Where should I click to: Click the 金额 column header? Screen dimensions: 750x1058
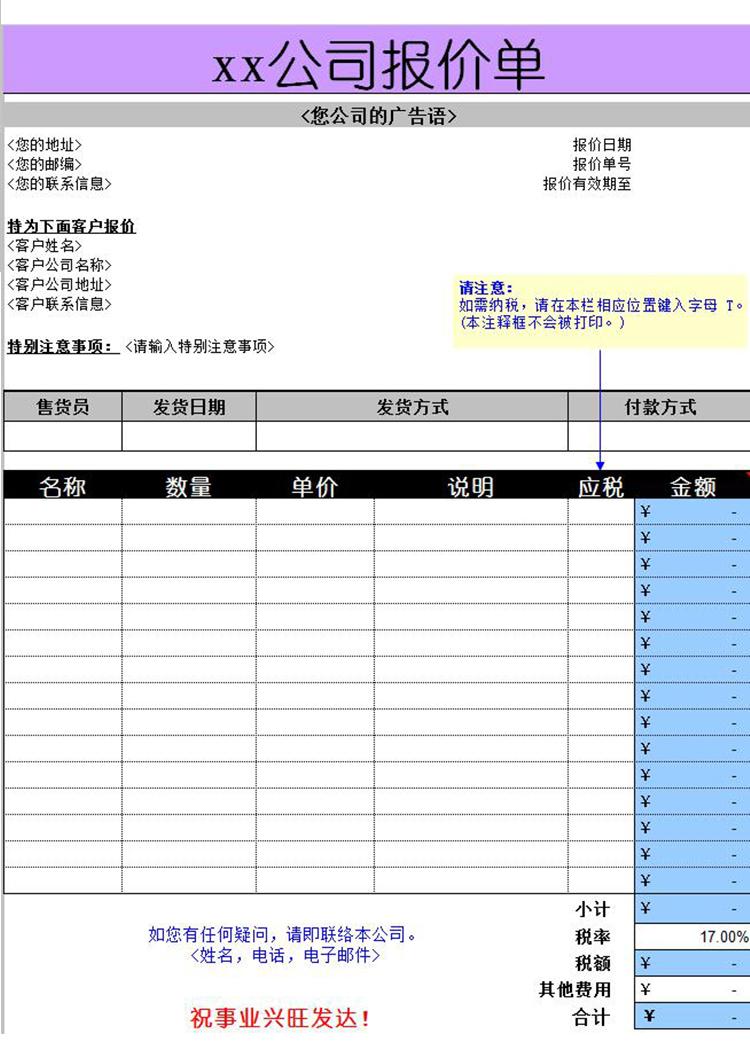coord(692,487)
